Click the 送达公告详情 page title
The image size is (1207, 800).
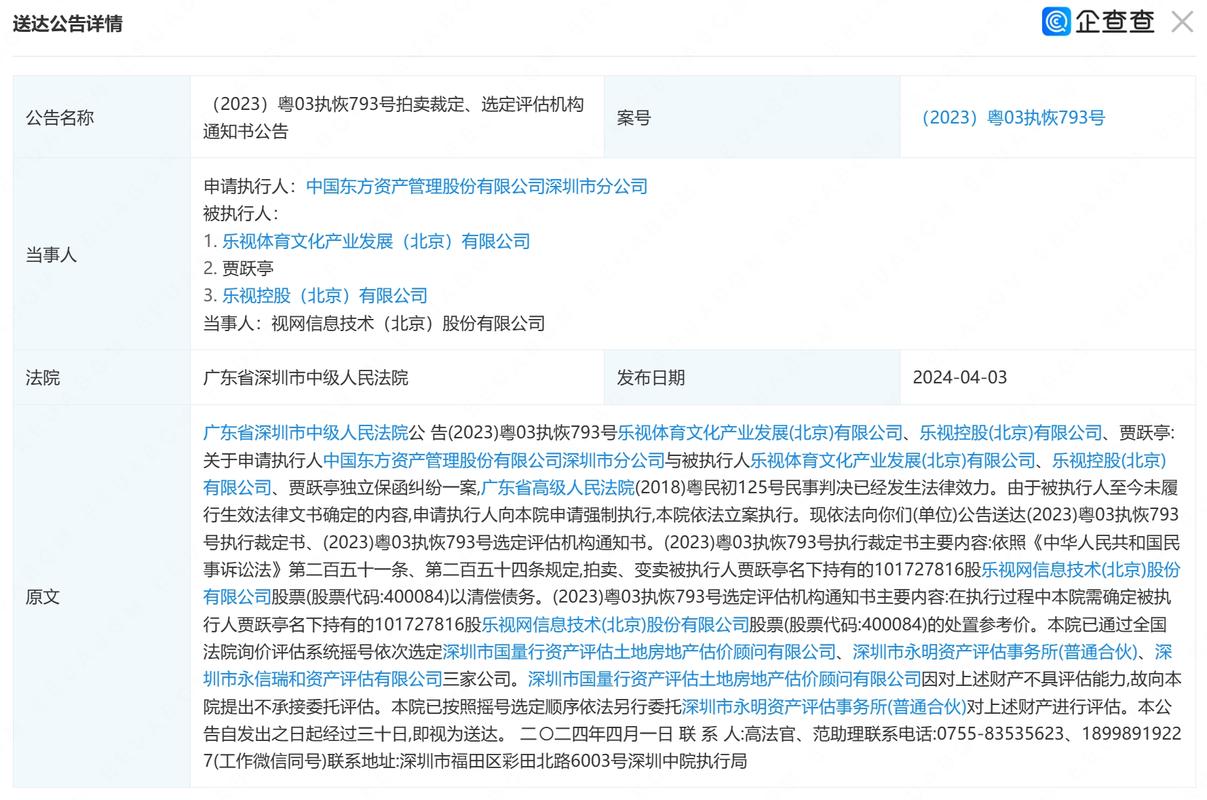[69, 21]
